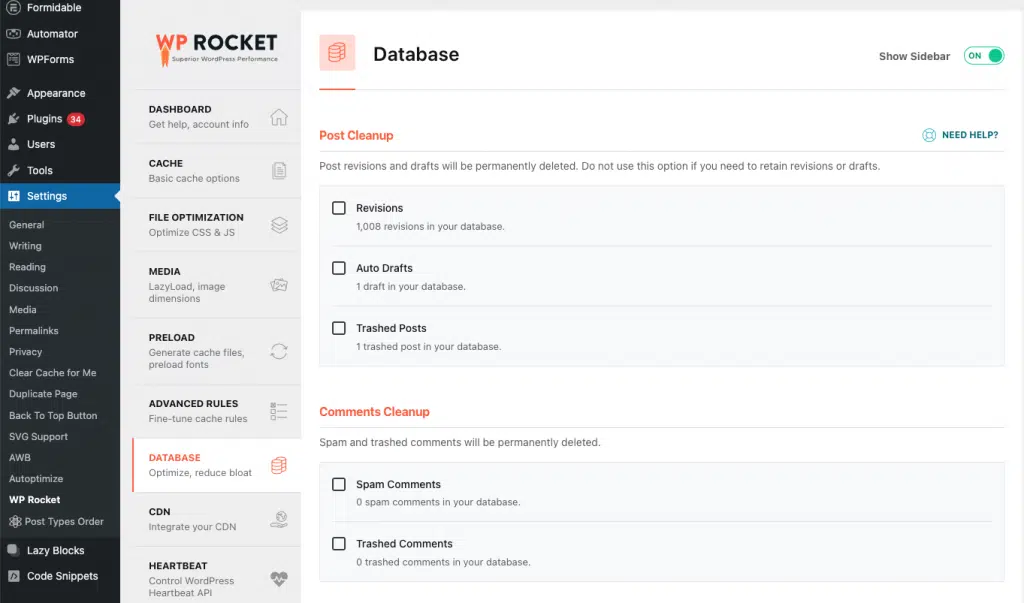Click the Advanced Rules list icon

(279, 411)
